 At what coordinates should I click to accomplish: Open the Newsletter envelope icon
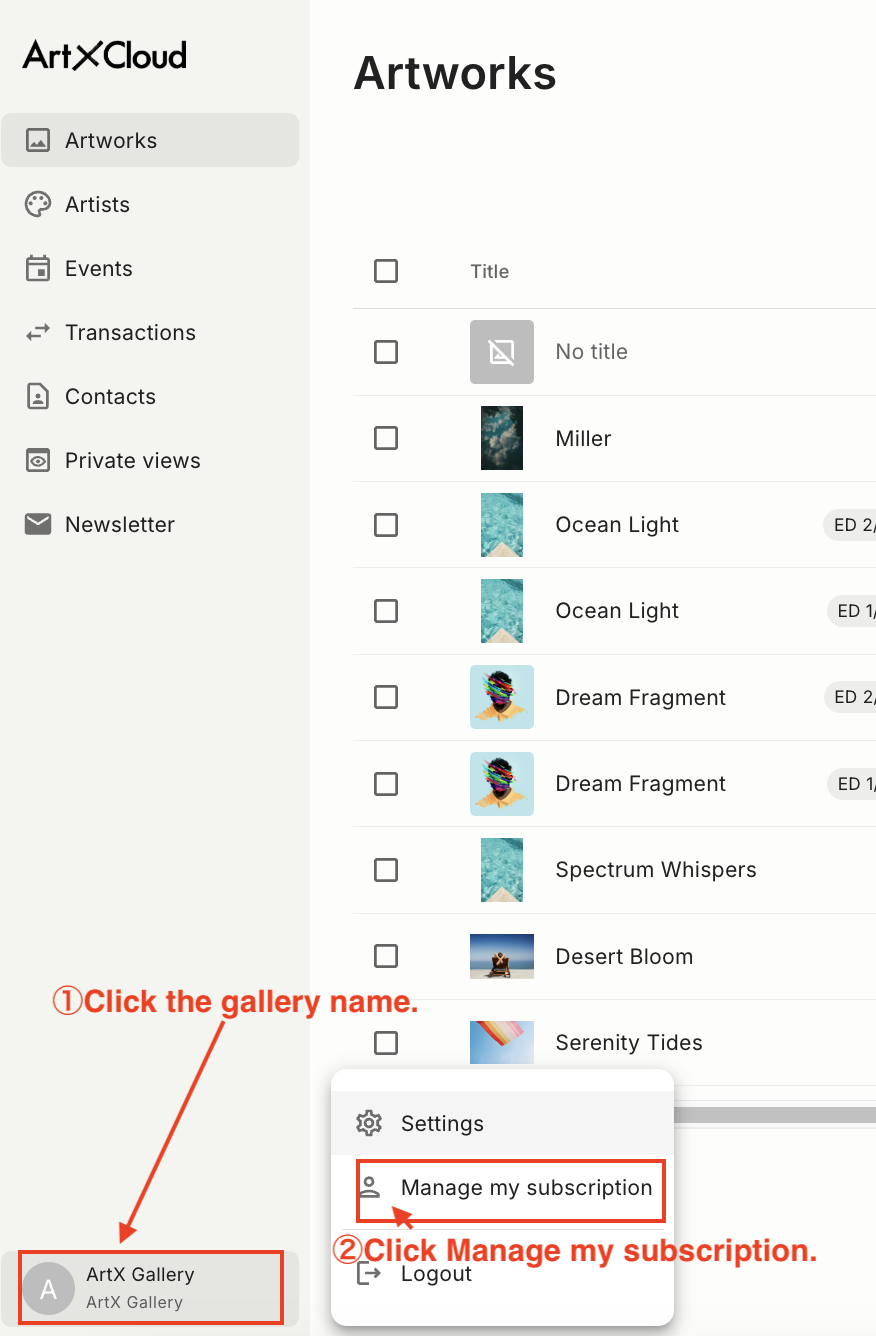[x=38, y=524]
